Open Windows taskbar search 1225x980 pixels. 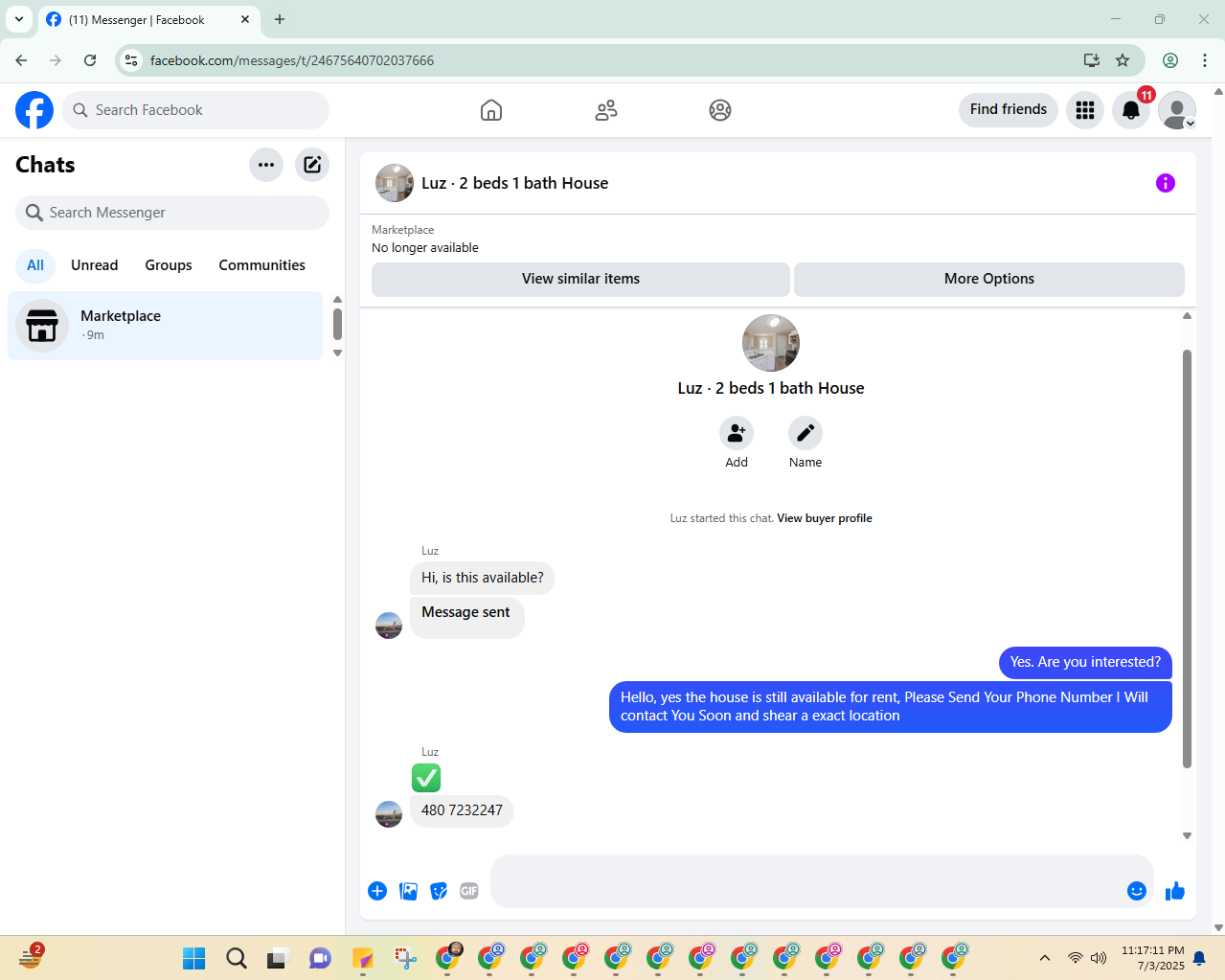point(237,958)
